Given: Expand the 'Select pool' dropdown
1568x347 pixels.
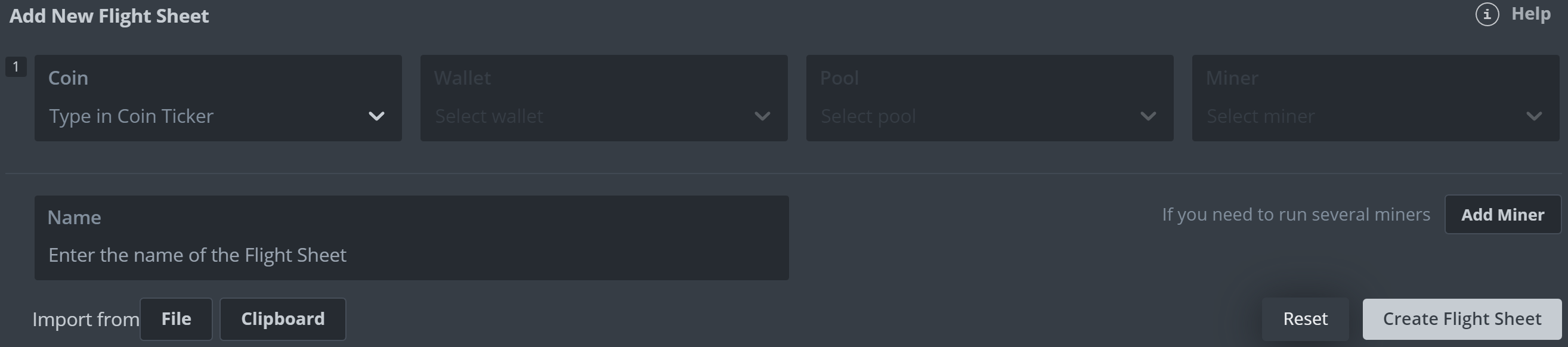Looking at the screenshot, I should [x=868, y=116].
